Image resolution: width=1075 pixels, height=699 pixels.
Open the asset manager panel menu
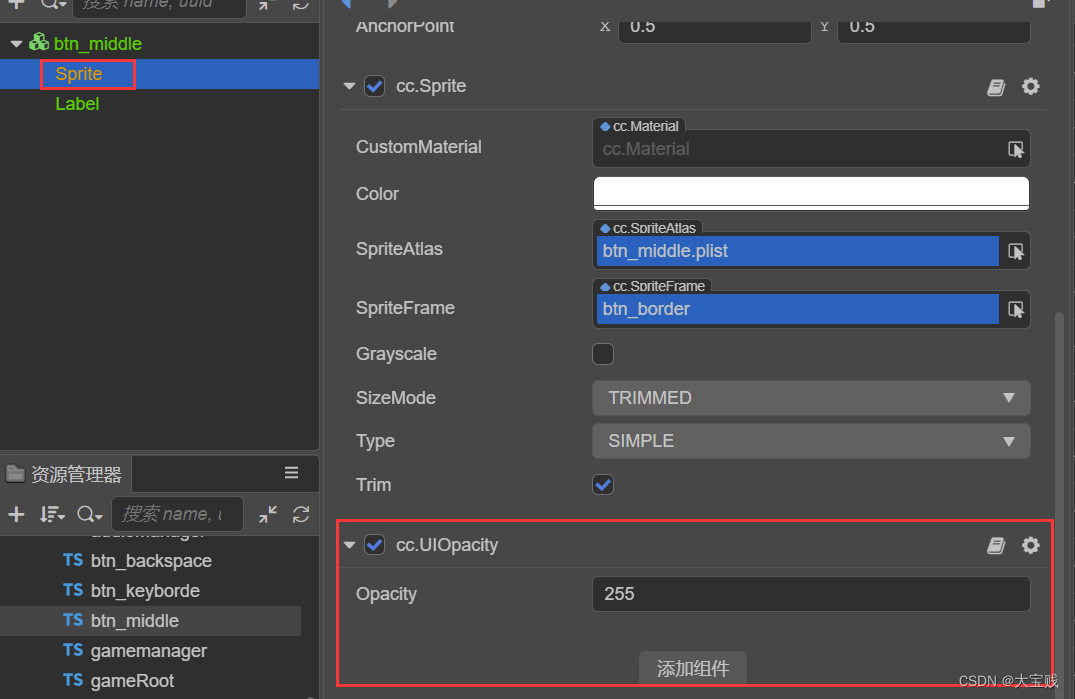coord(291,473)
